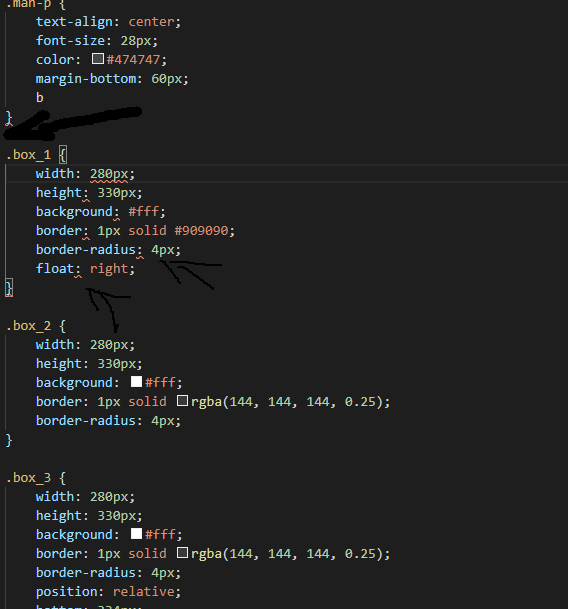Click the #474747 color swatch
Image resolution: width=568 pixels, height=609 pixels.
pos(98,59)
